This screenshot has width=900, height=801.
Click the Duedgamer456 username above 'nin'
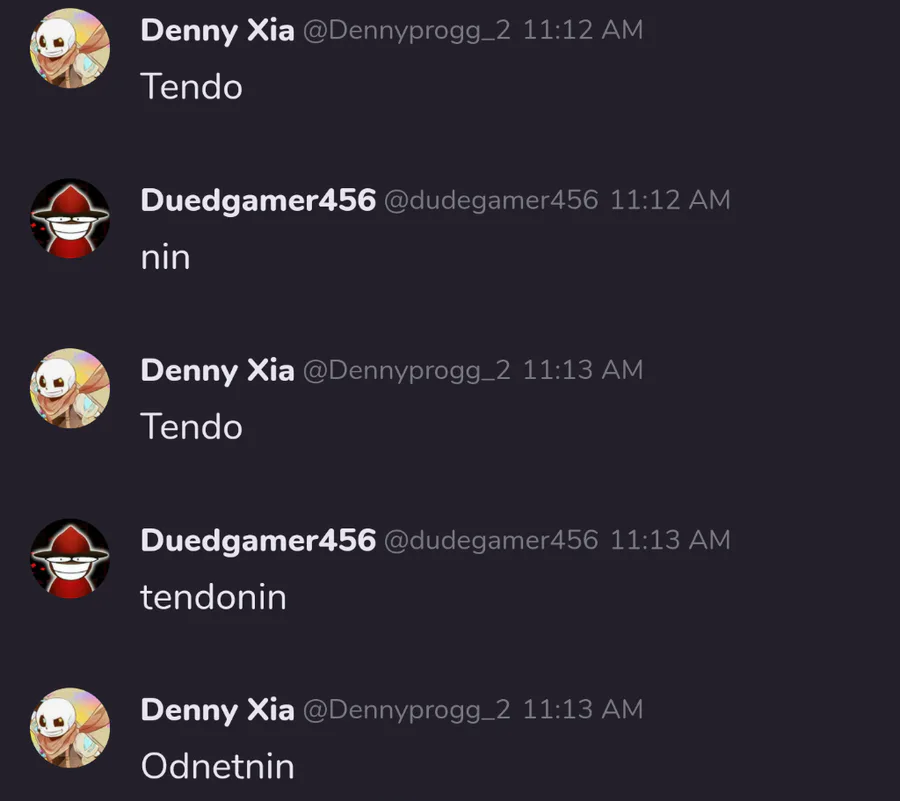tap(258, 200)
